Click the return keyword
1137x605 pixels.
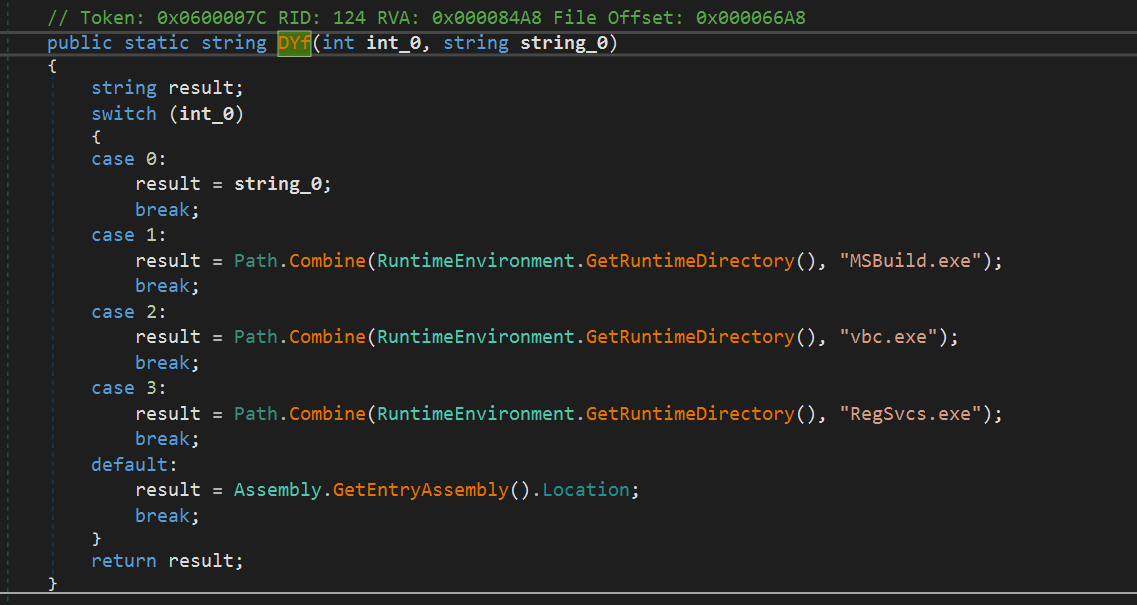tap(124, 561)
